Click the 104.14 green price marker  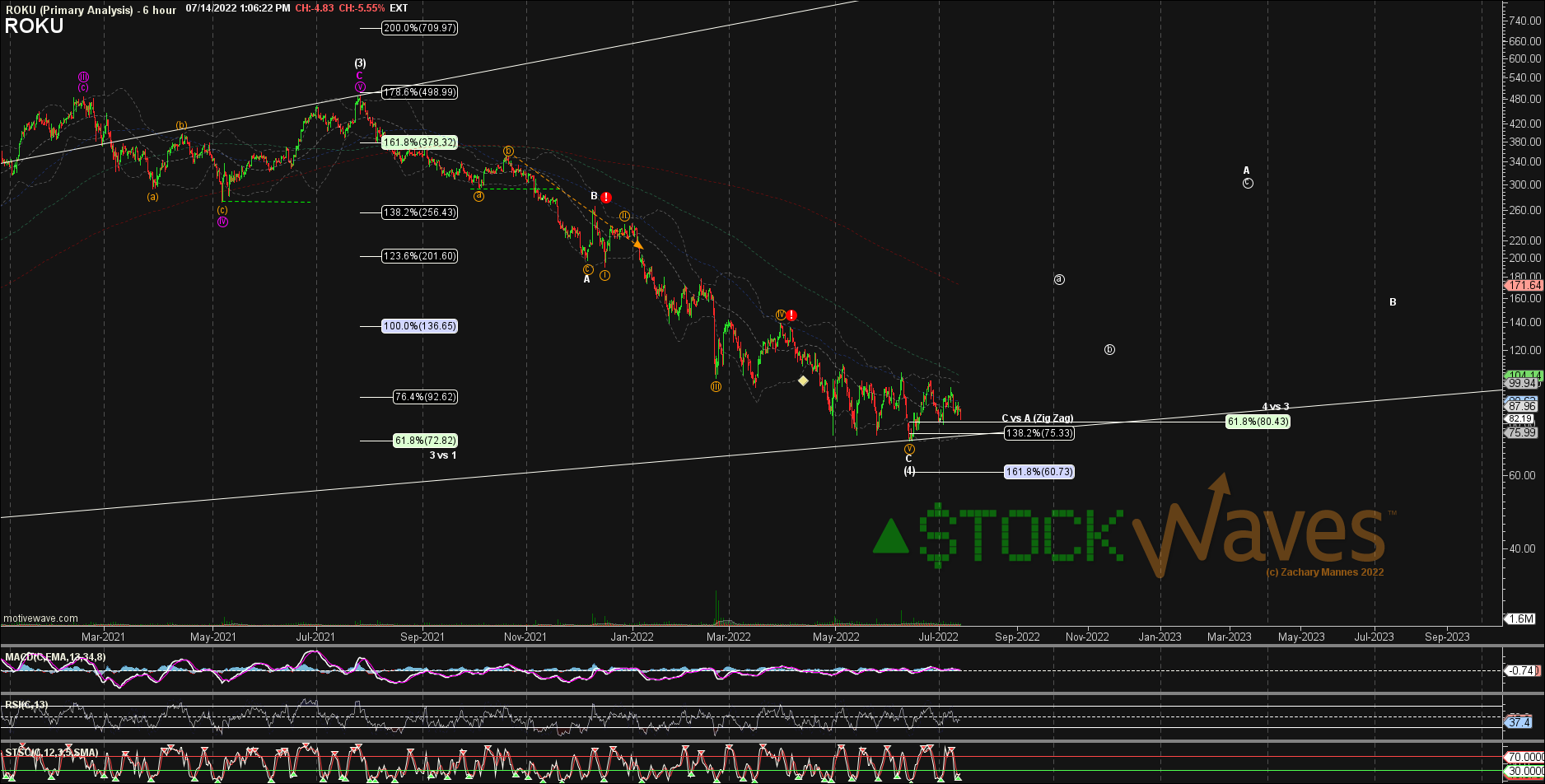pos(1524,376)
